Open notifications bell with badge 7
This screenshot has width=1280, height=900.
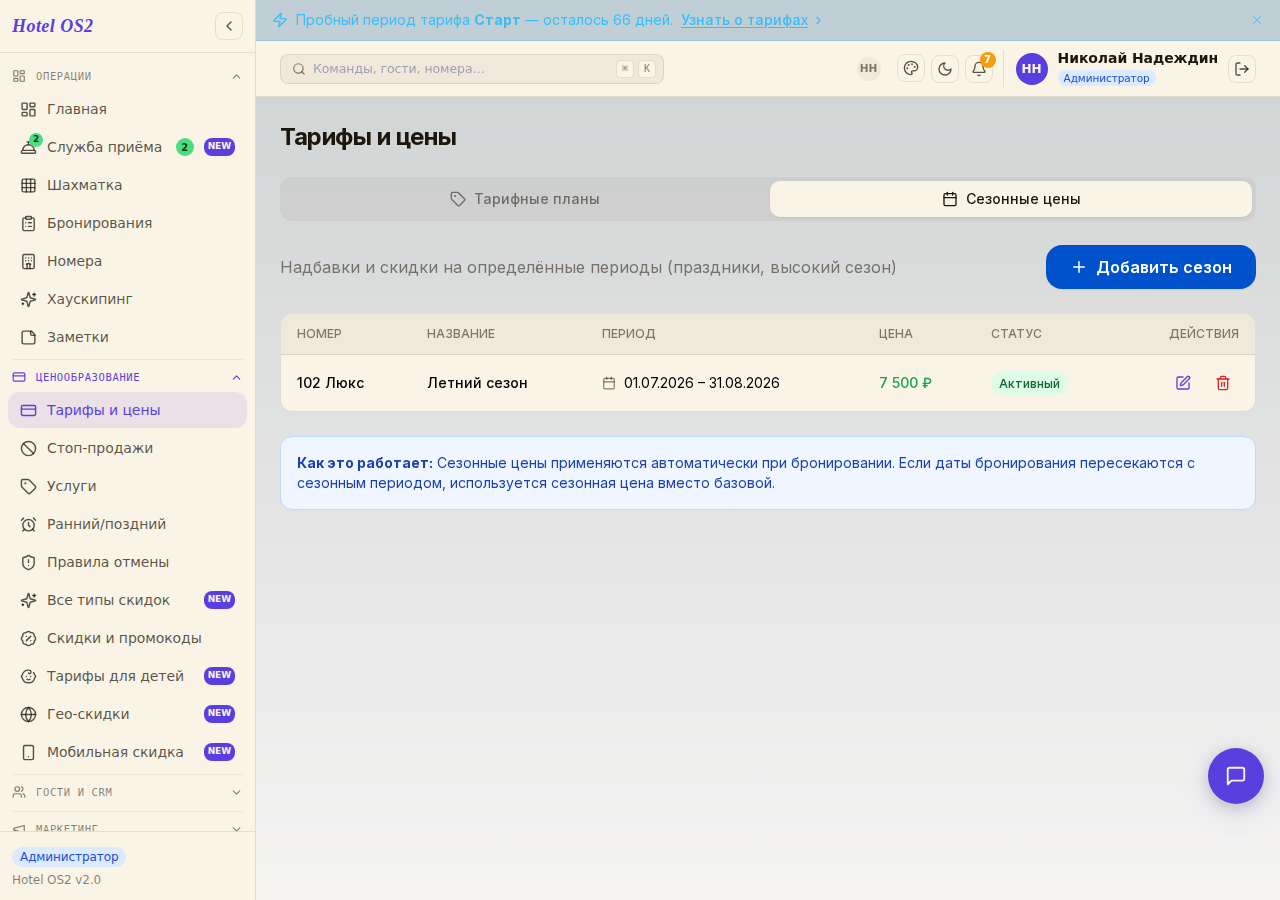click(979, 69)
